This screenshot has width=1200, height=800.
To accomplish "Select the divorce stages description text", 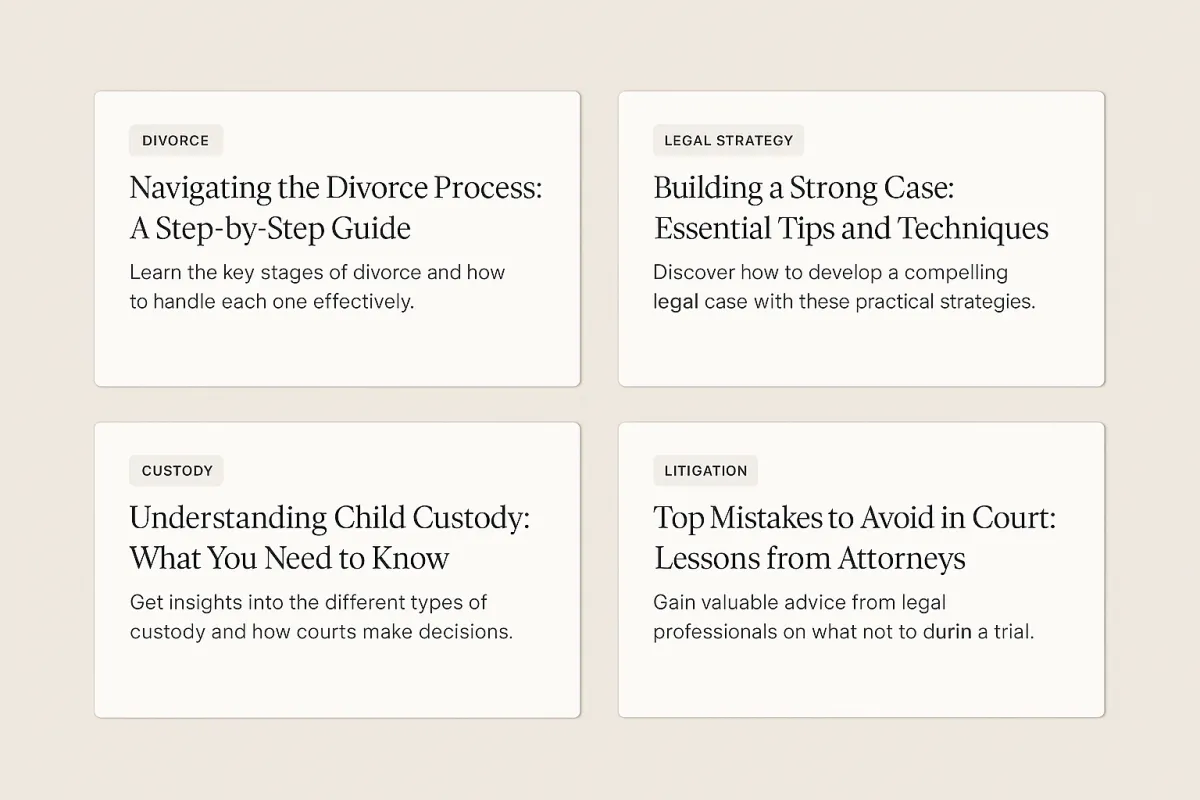I will tap(317, 286).
